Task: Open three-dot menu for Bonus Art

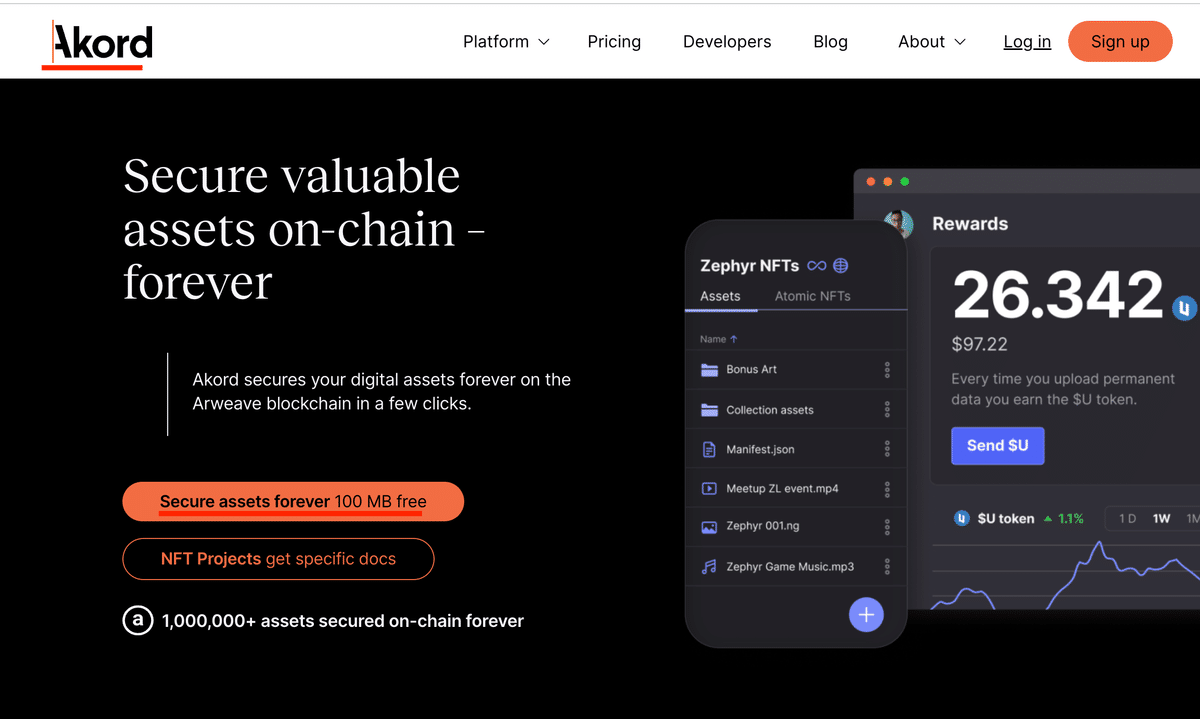Action: click(x=887, y=370)
